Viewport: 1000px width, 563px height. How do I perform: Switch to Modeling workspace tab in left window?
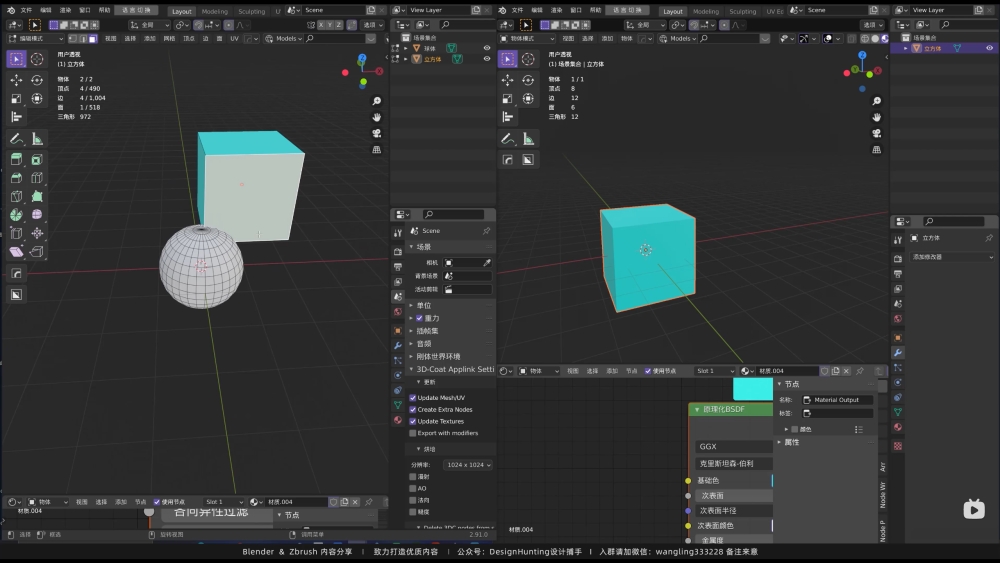[x=214, y=11]
